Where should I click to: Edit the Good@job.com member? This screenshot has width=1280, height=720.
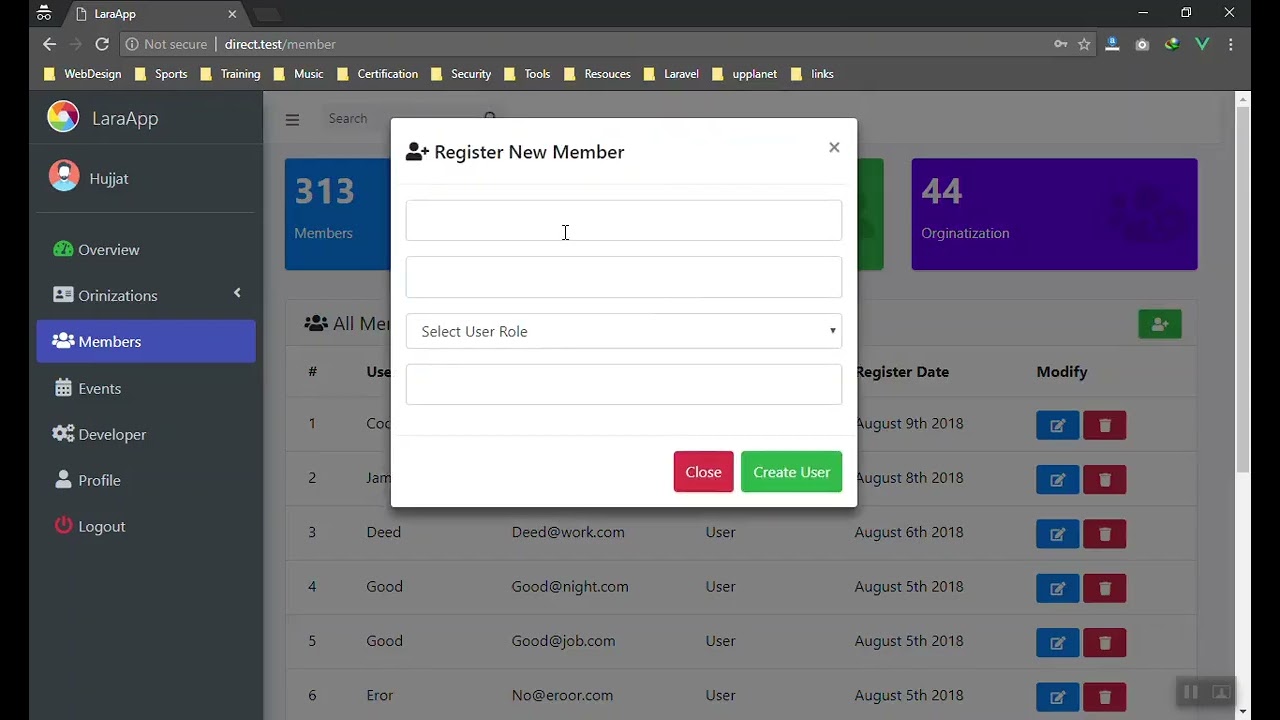(x=1057, y=642)
